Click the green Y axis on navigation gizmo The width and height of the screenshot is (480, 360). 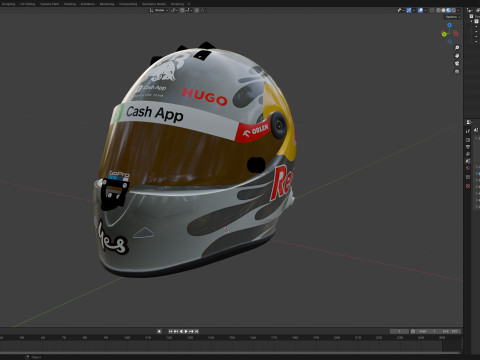(x=444, y=34)
